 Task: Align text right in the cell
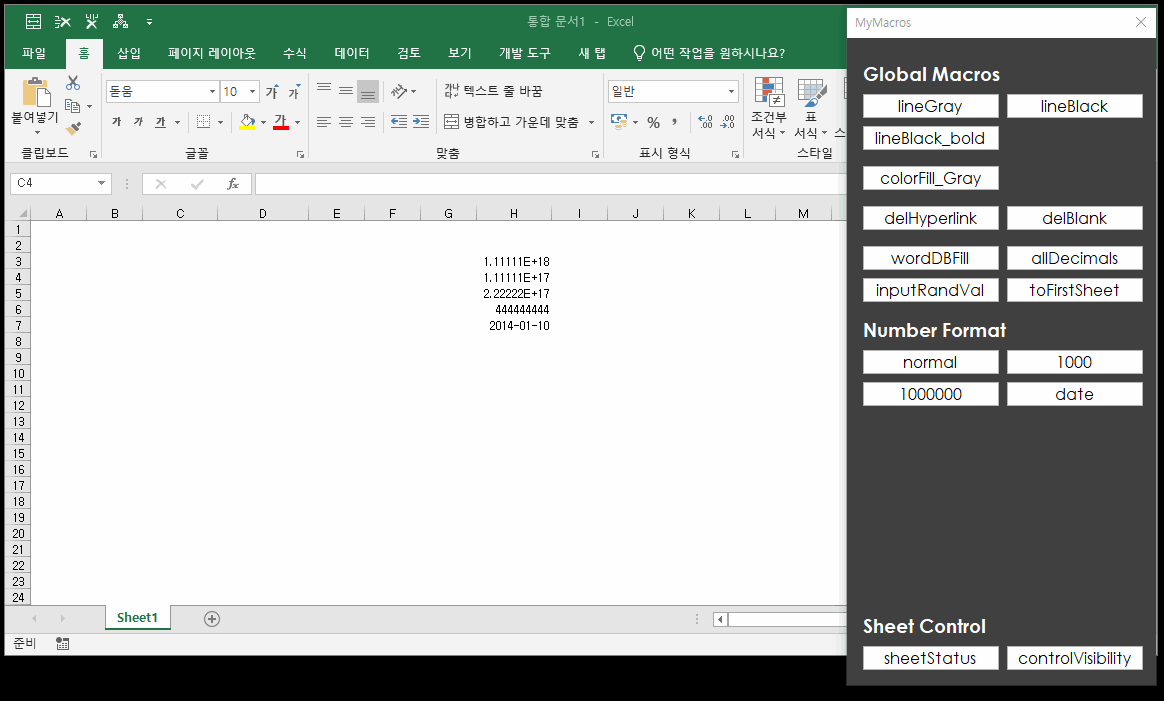[x=367, y=122]
